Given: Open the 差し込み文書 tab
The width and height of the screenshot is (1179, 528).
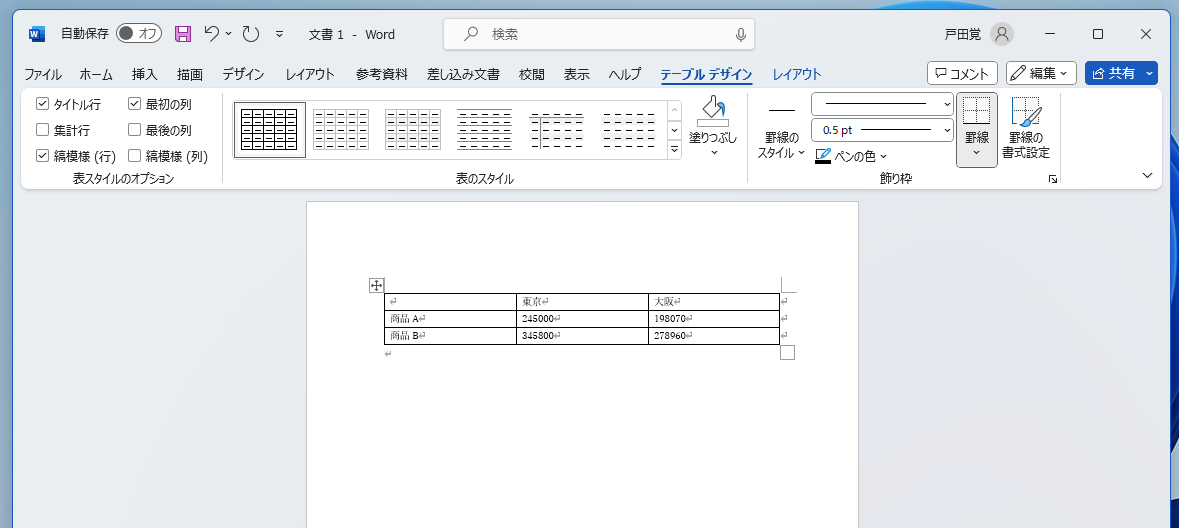Looking at the screenshot, I should [x=463, y=74].
